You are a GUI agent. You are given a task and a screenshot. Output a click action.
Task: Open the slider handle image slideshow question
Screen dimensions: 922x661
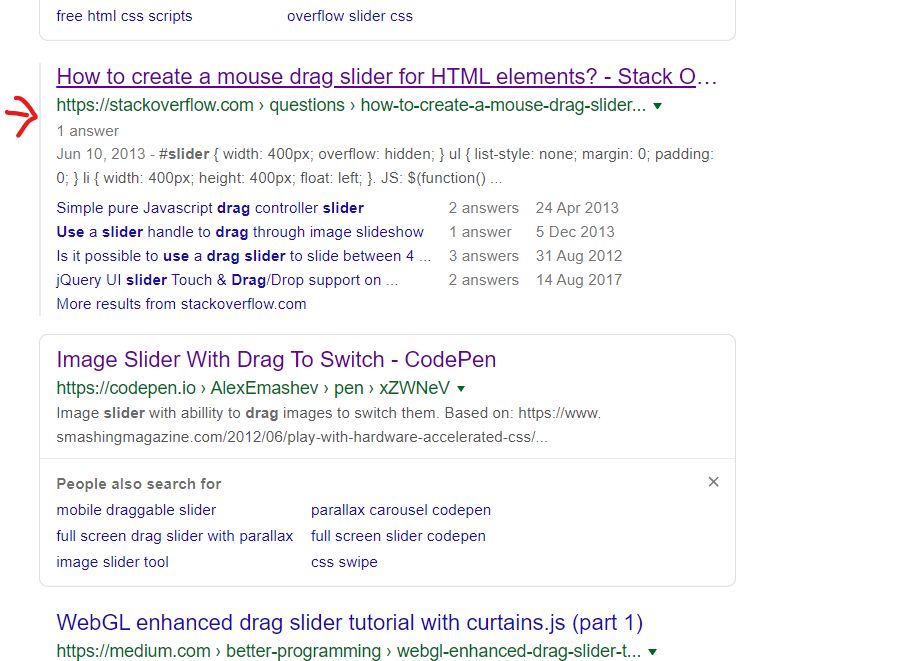(240, 232)
